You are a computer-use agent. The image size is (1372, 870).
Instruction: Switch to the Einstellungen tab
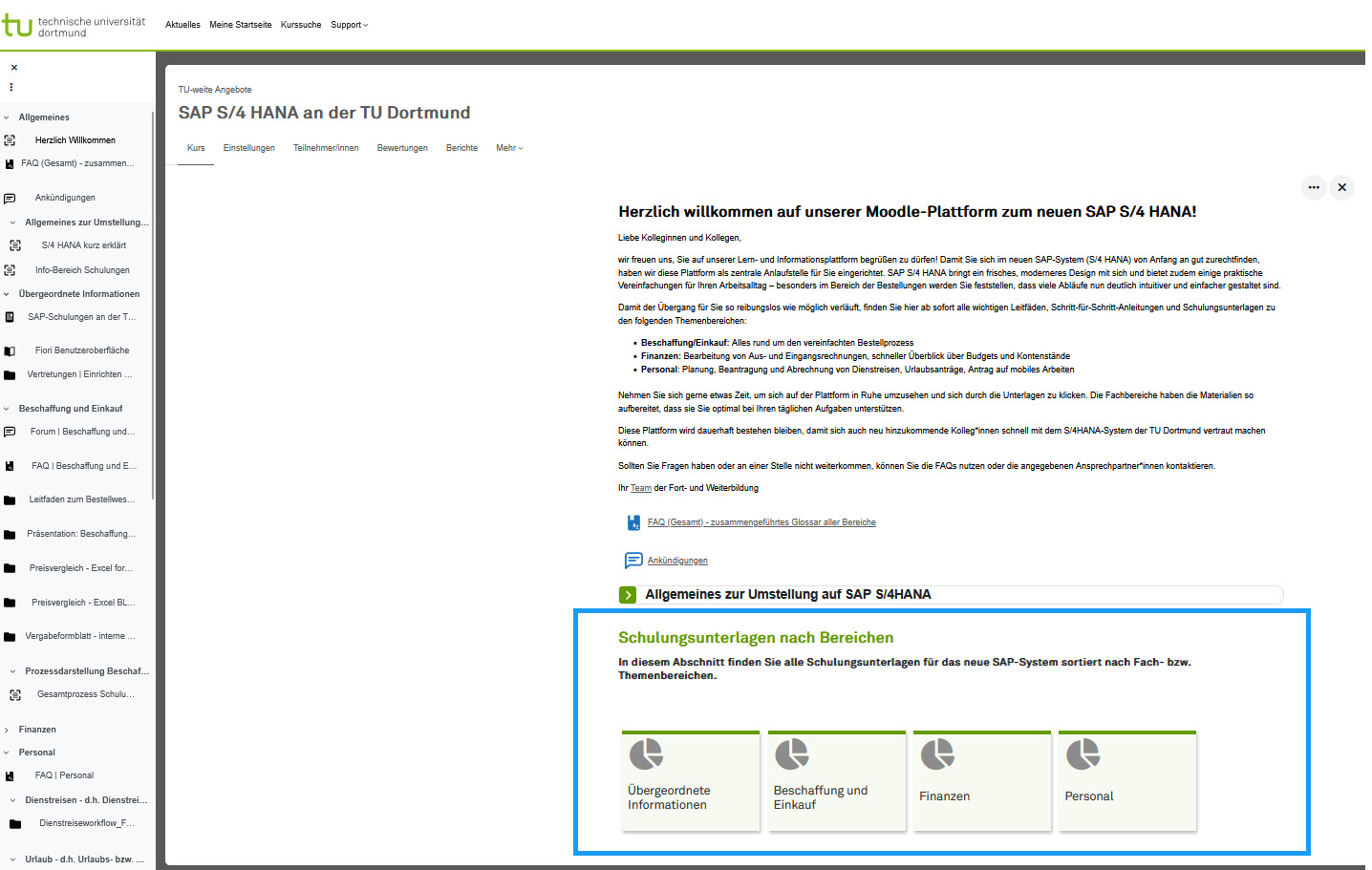249,148
